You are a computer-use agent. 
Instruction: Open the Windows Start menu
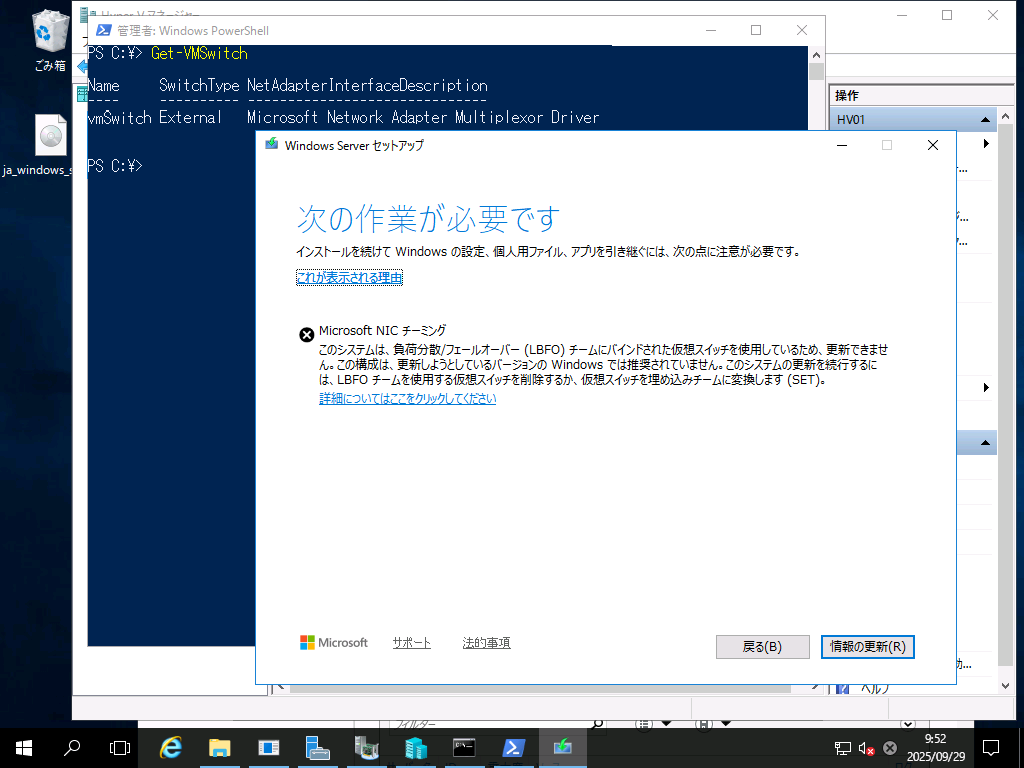point(21,747)
